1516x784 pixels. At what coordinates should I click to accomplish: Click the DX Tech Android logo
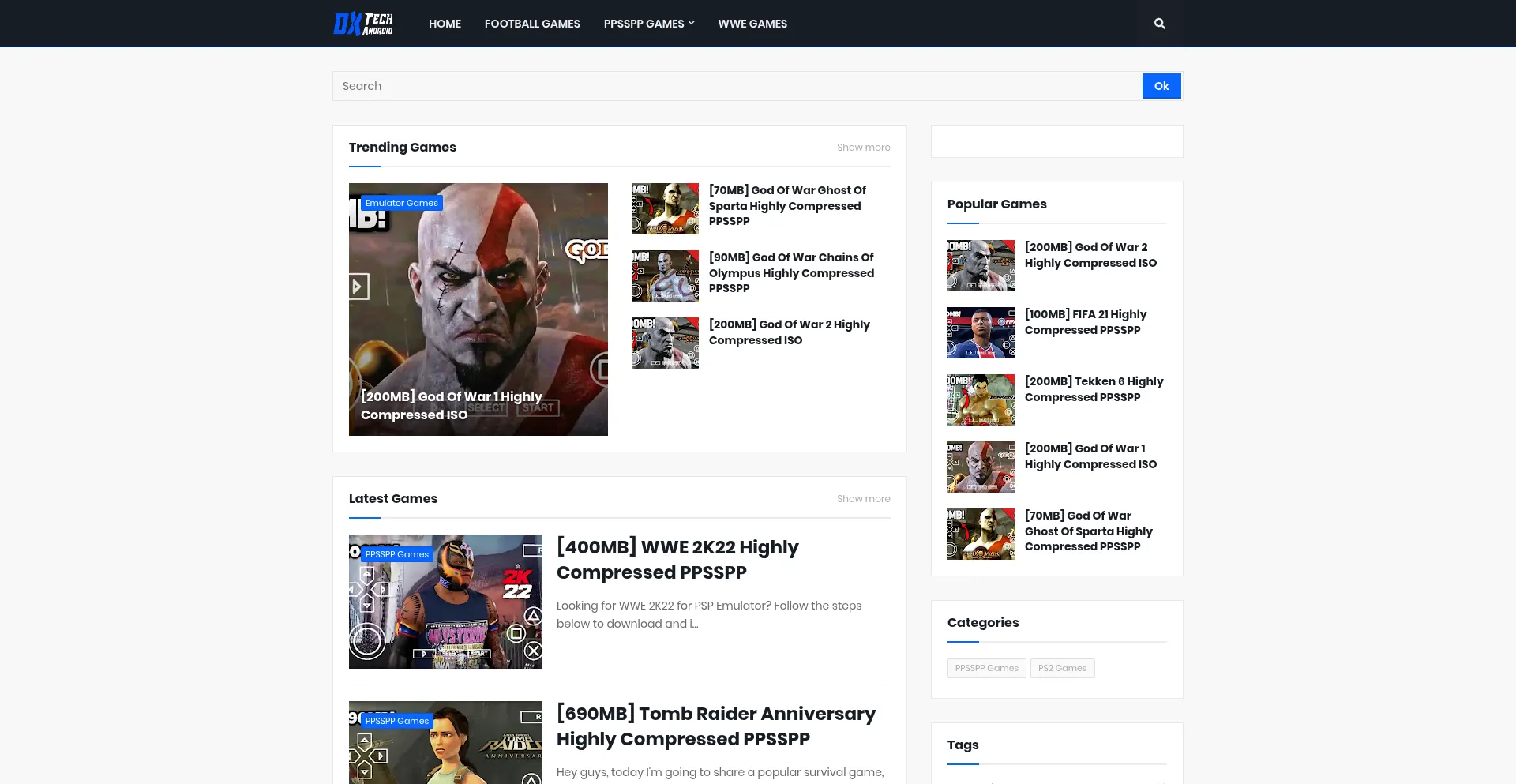[363, 24]
